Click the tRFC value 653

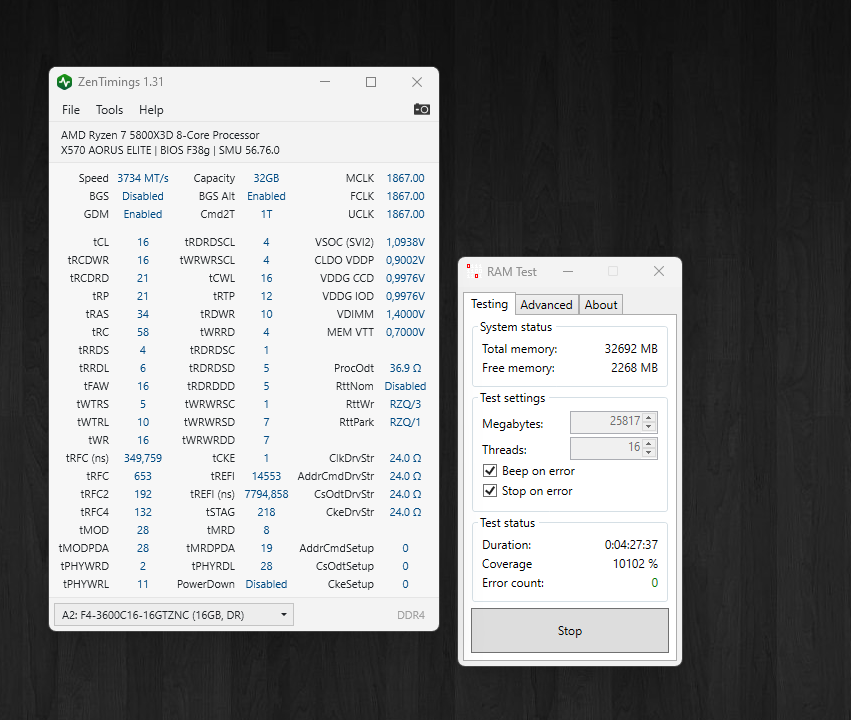[143, 476]
